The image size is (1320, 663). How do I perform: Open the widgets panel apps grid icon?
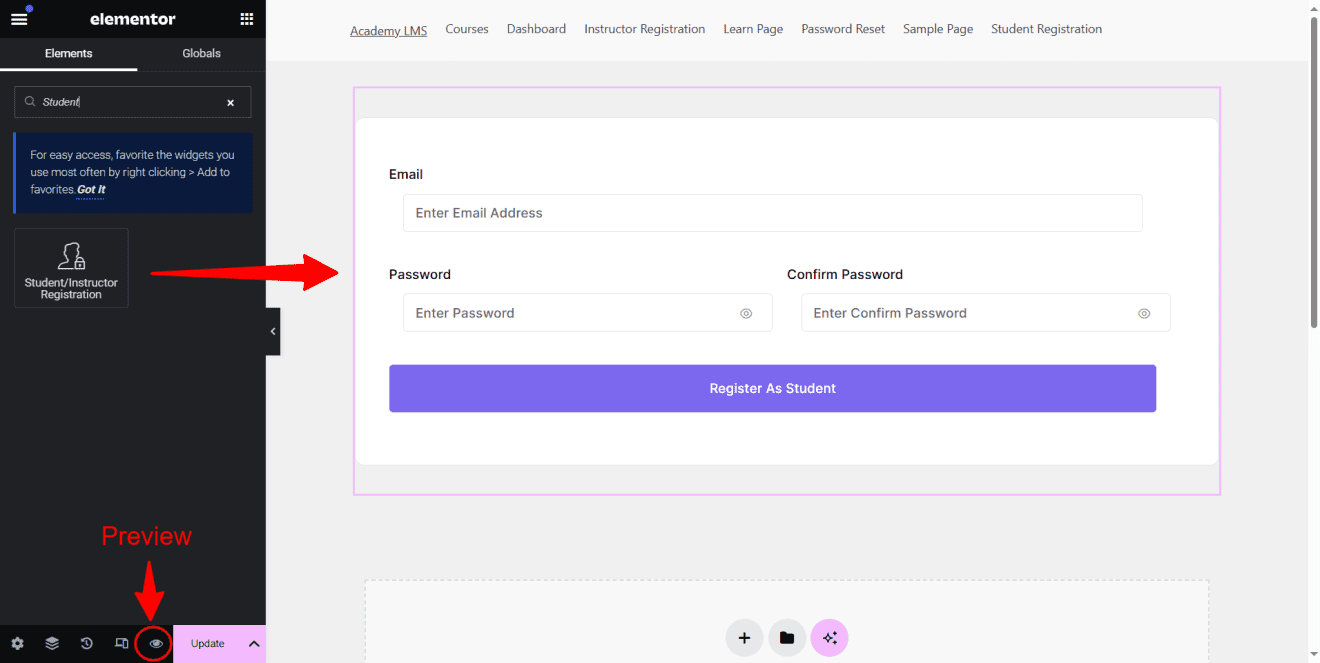(246, 18)
